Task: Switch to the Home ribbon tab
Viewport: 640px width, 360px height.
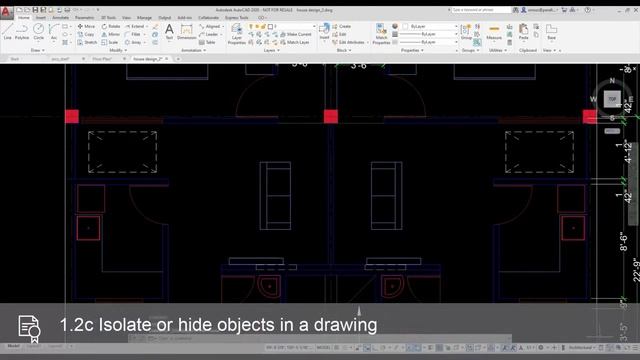Action: (24, 18)
